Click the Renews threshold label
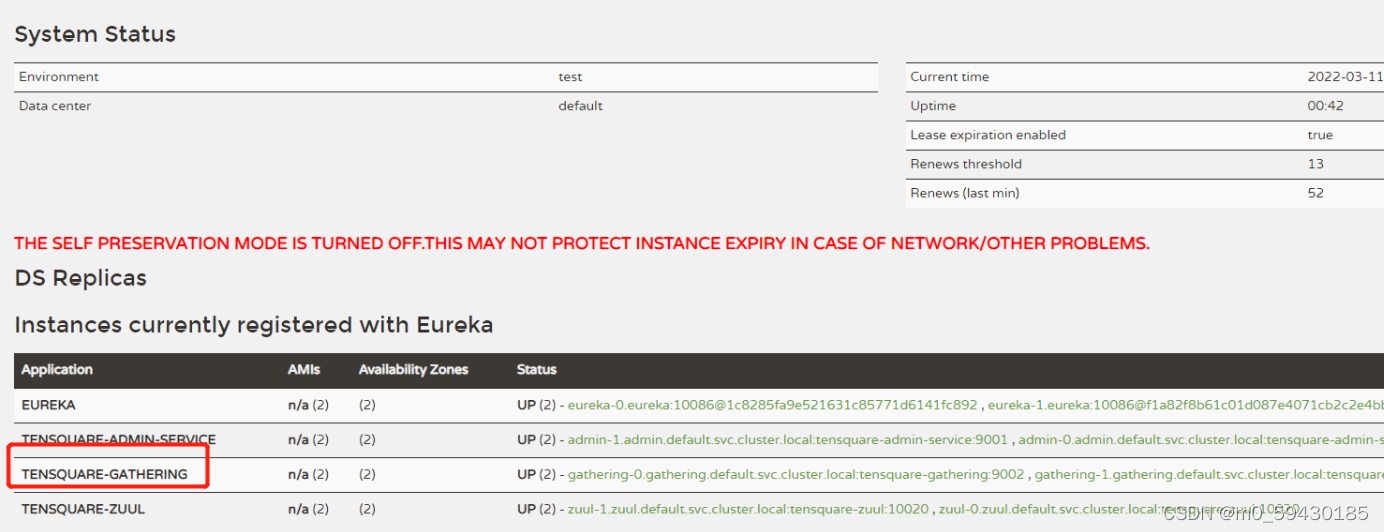 click(966, 164)
